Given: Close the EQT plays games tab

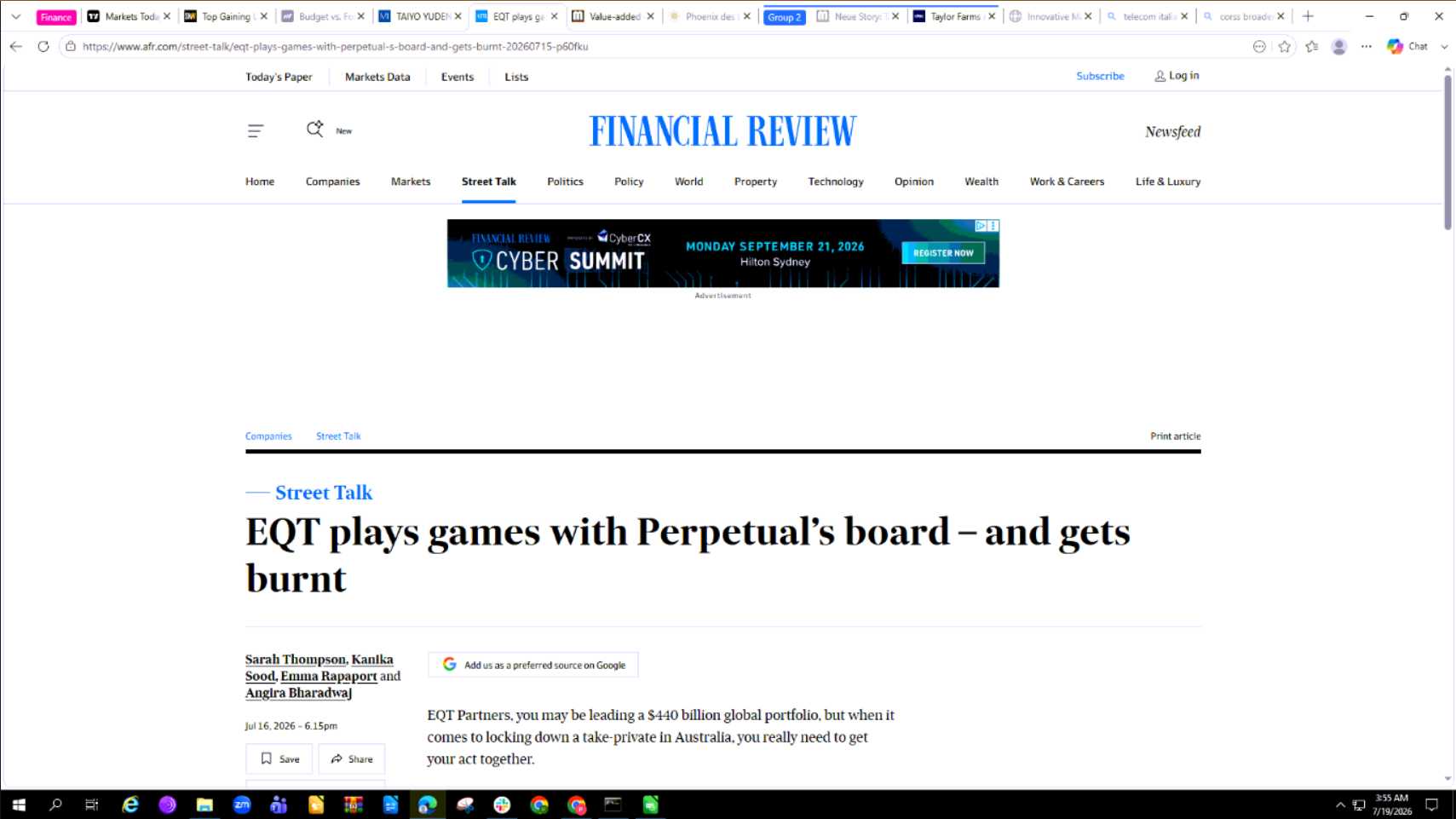Looking at the screenshot, I should tap(554, 16).
